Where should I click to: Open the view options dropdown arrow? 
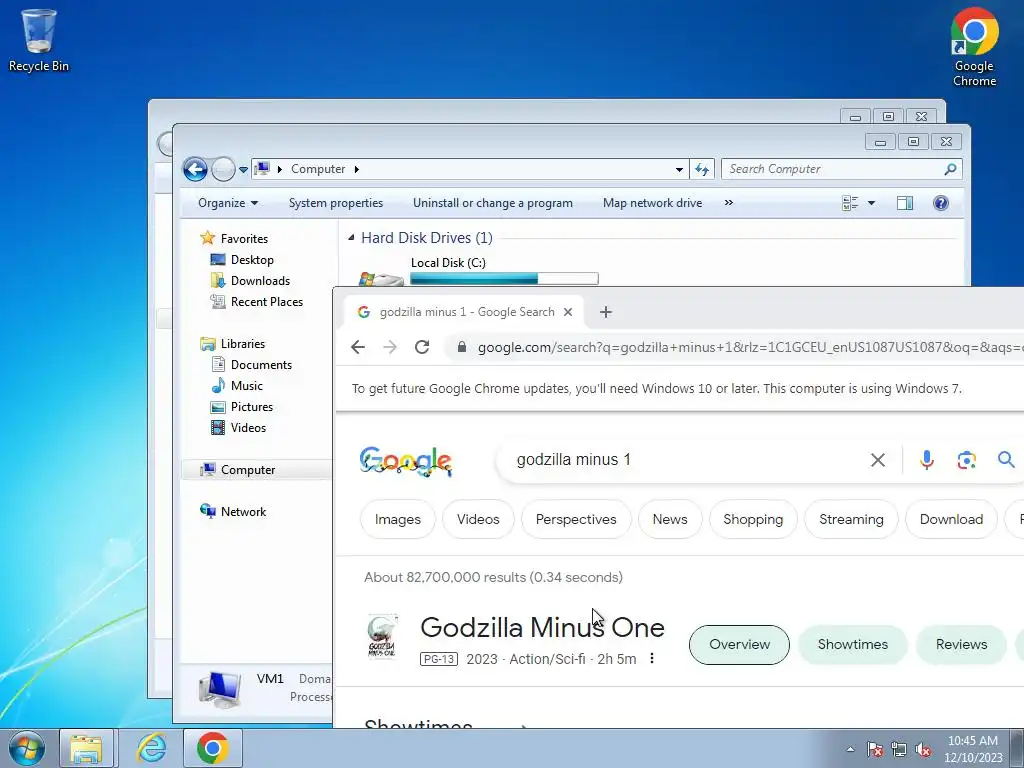871,203
